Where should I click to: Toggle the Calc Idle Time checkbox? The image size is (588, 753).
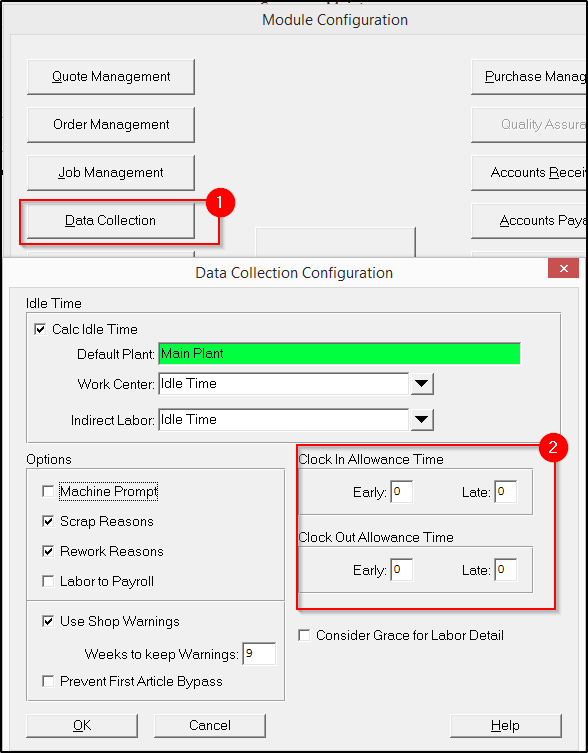coord(40,329)
